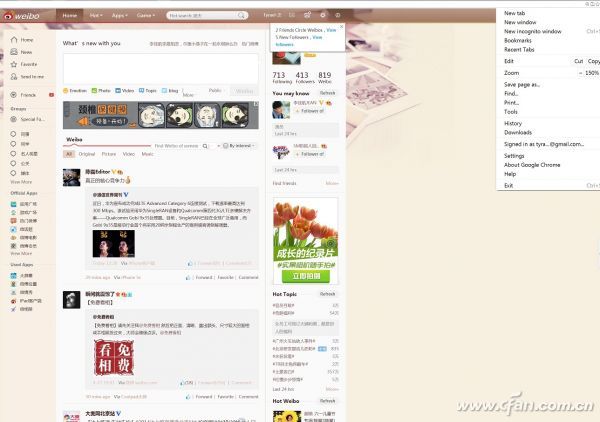600x422 pixels.
Task: Click the Weibo logo in the header
Action: [22, 16]
